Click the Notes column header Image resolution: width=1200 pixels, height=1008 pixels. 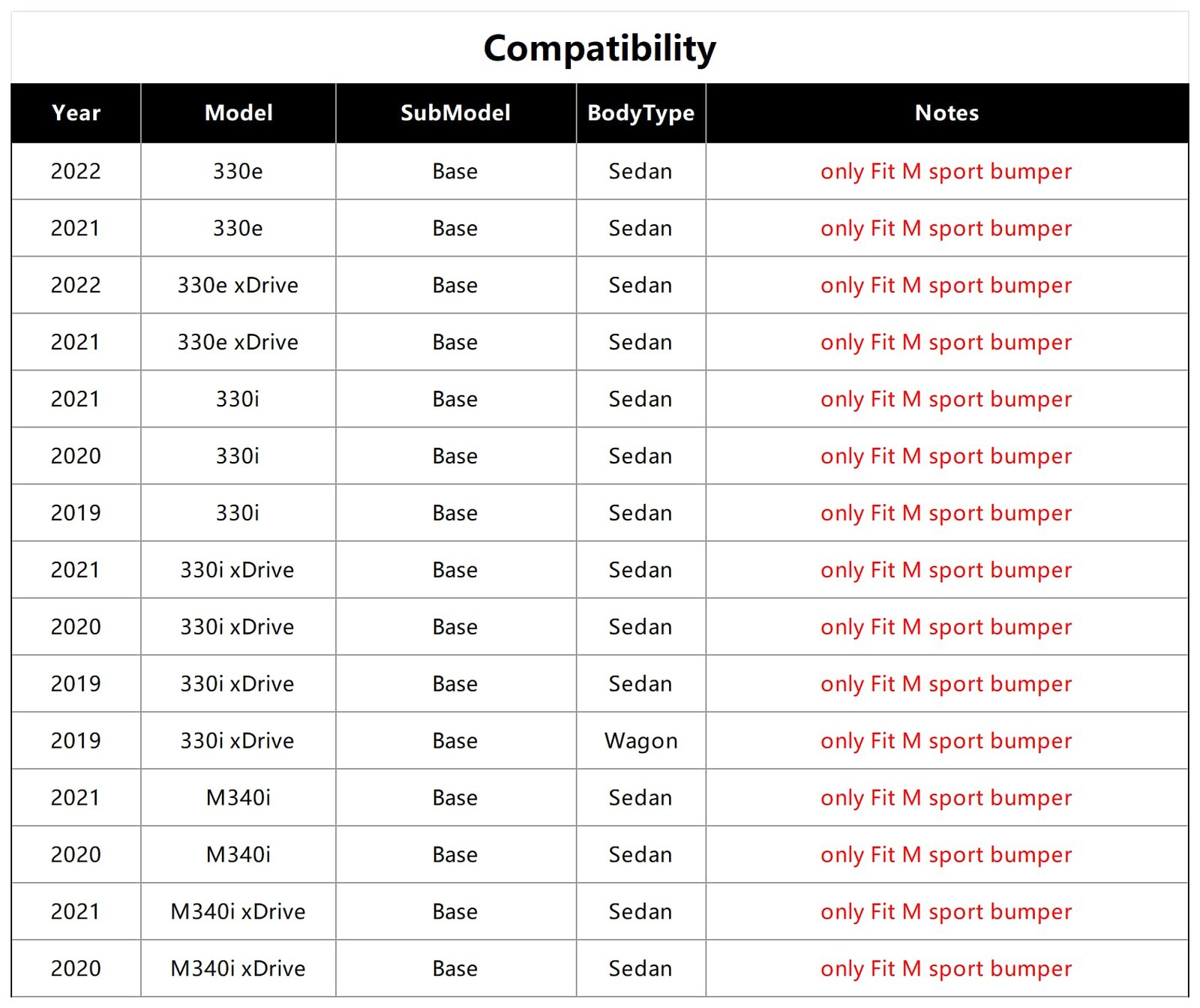pos(946,113)
